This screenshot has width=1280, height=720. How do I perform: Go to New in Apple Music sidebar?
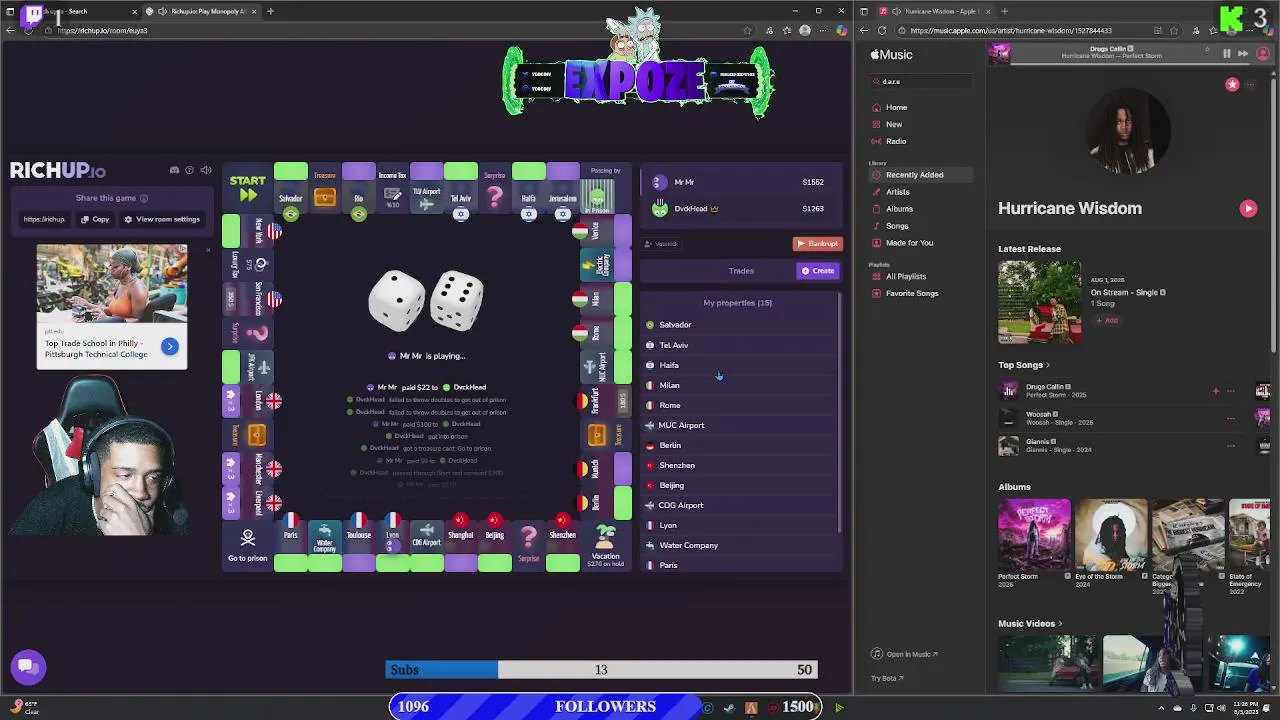tap(894, 124)
